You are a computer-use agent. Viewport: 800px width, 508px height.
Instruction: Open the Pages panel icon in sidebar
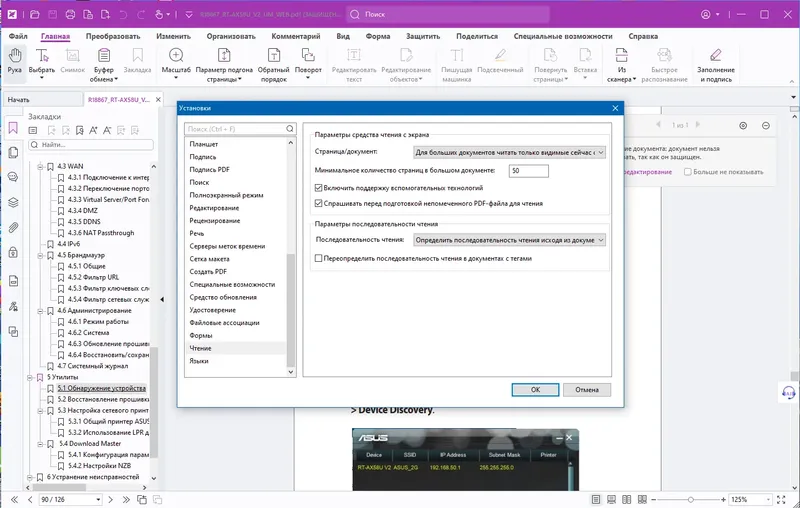tap(13, 153)
